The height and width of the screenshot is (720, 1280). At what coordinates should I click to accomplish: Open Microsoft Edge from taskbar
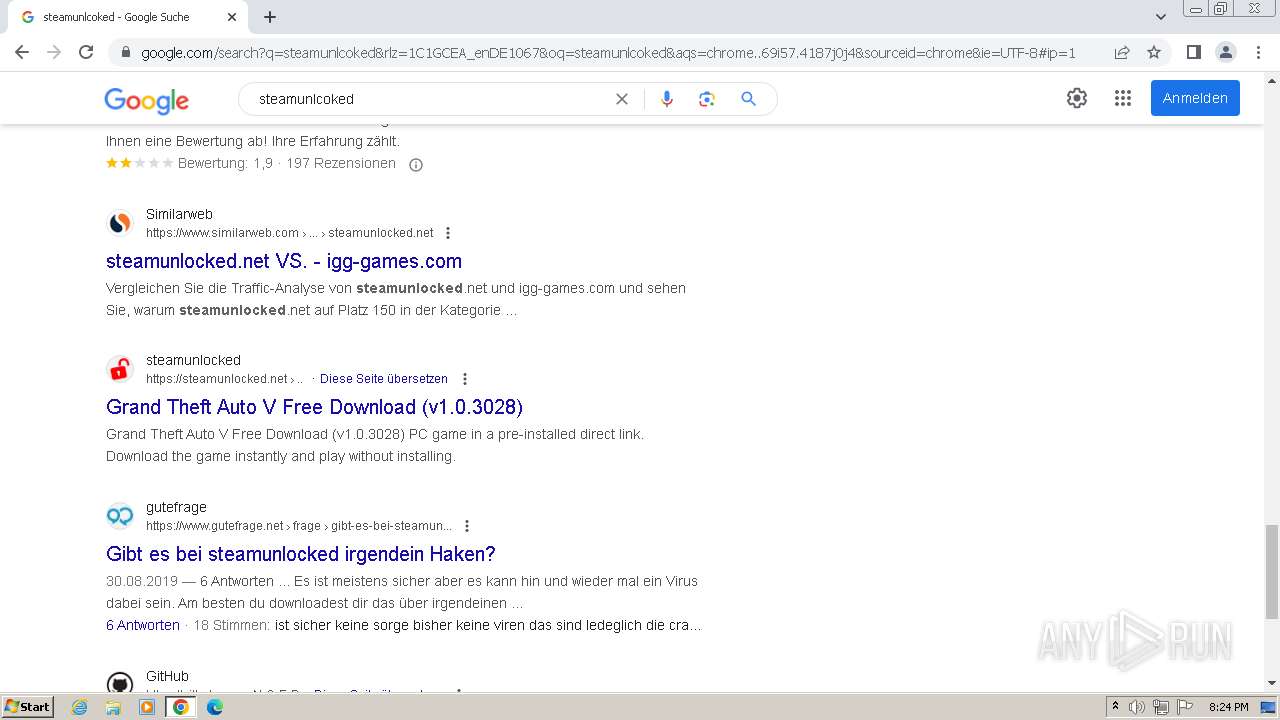tap(215, 707)
